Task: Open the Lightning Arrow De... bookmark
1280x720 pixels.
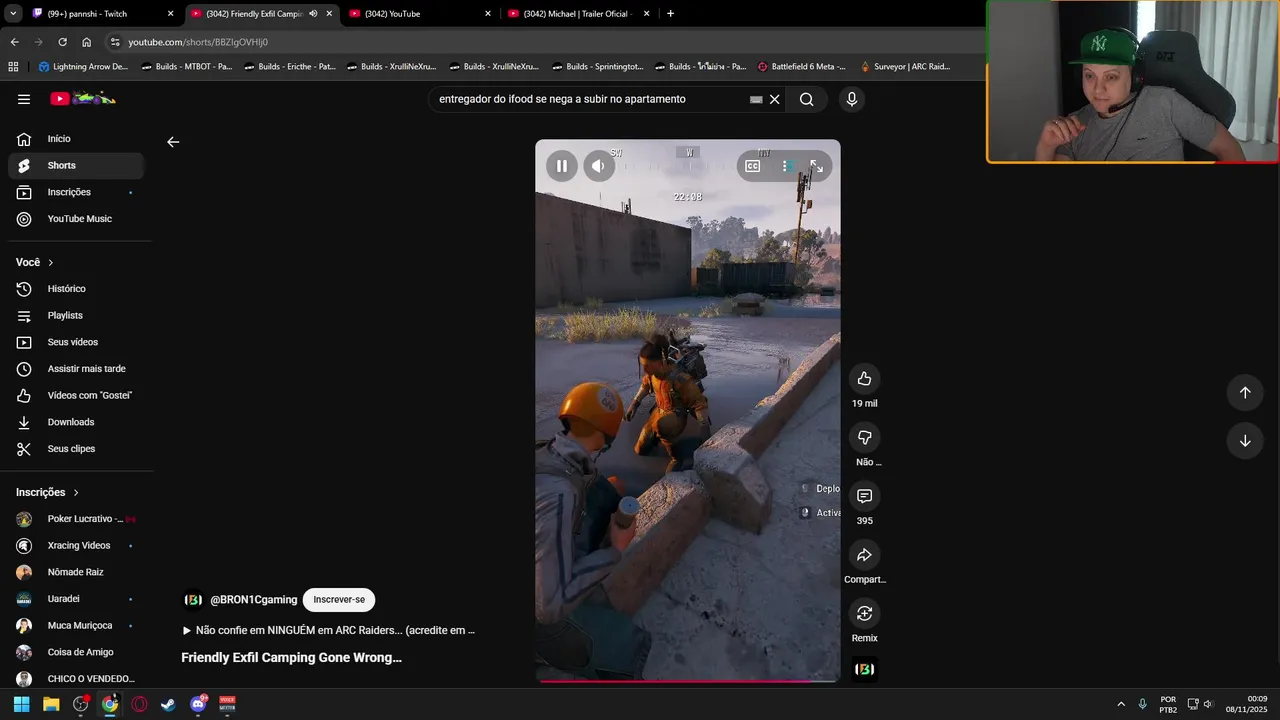Action: point(84,67)
